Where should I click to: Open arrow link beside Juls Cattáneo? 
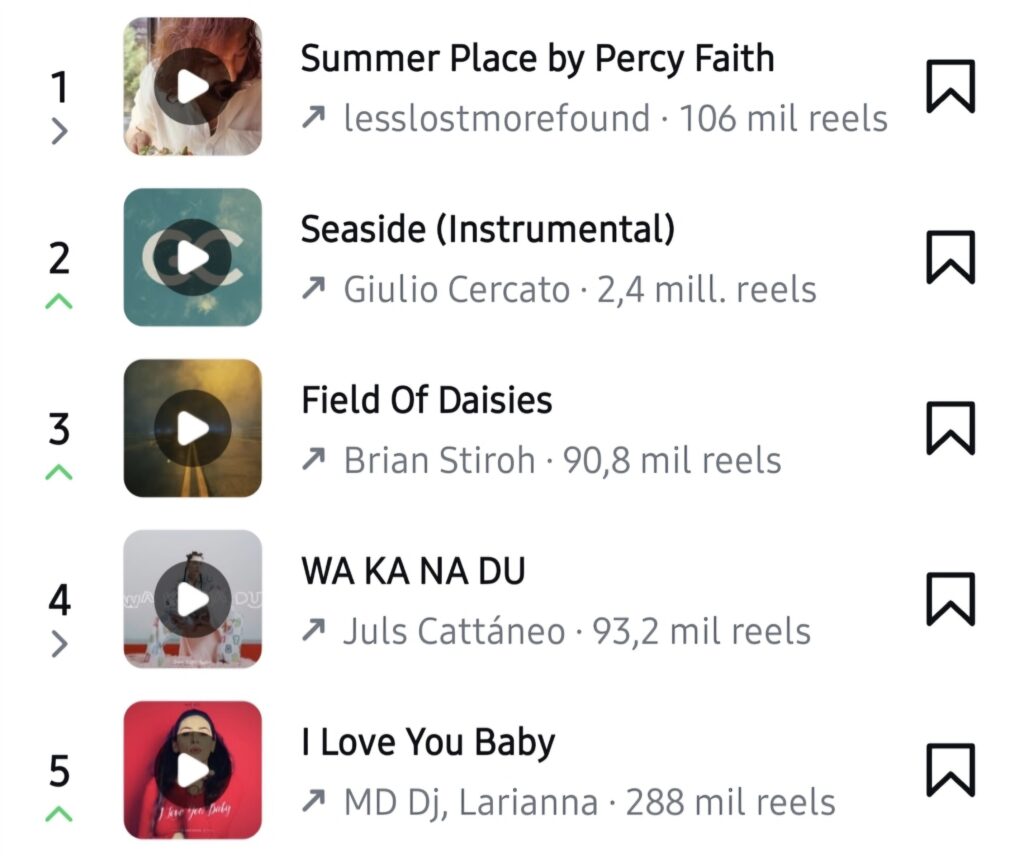click(313, 631)
